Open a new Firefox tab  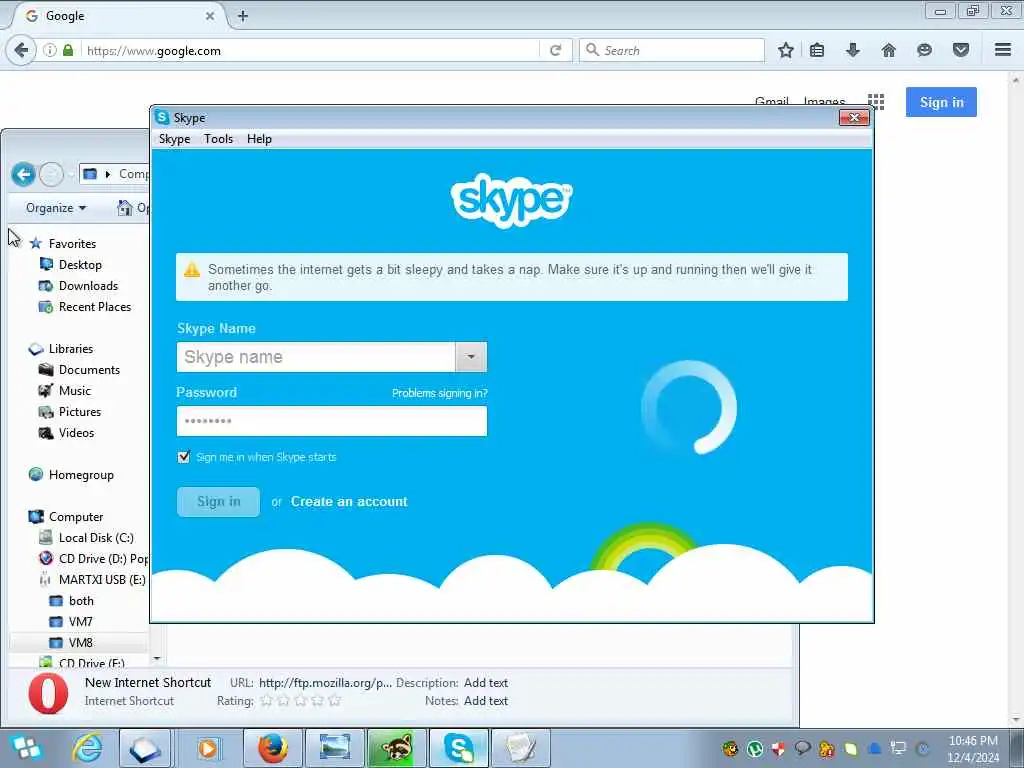click(242, 16)
